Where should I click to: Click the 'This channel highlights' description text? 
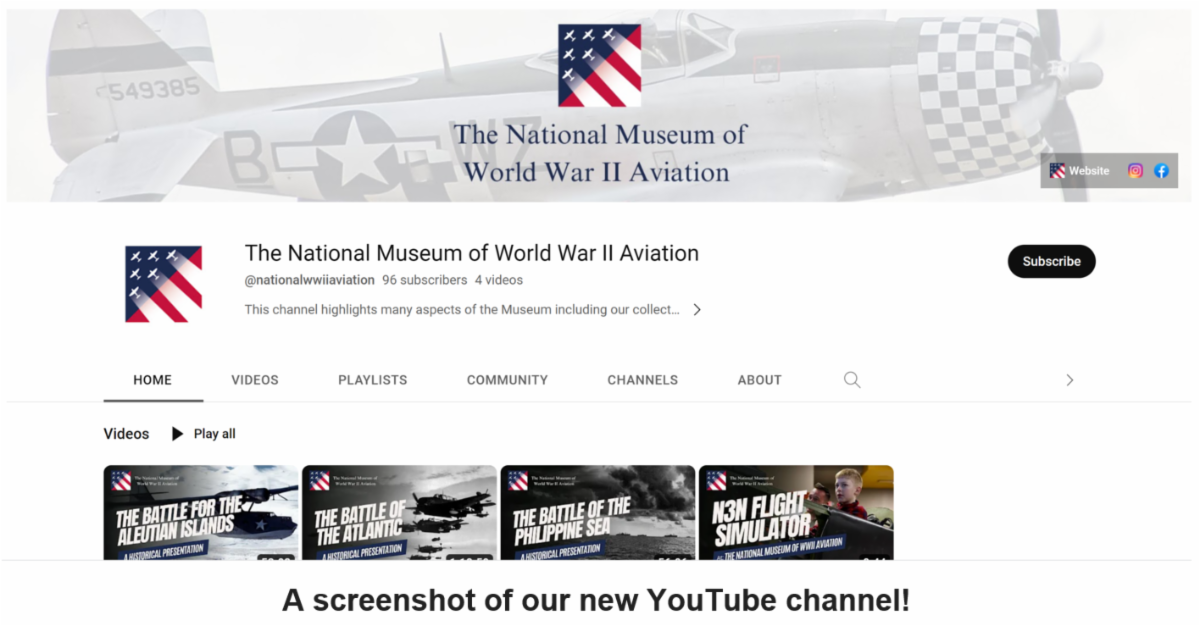(x=462, y=310)
